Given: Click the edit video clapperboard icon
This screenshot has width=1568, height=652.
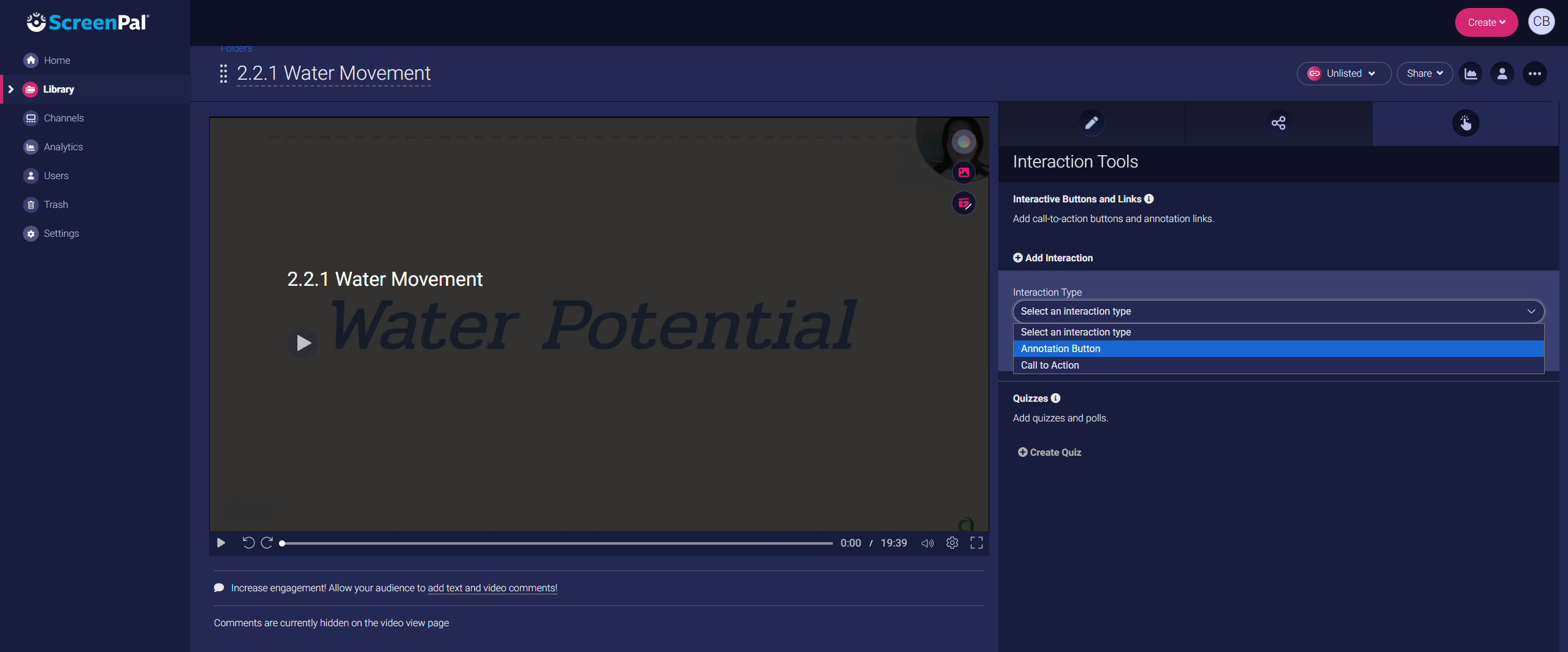Looking at the screenshot, I should (x=963, y=203).
